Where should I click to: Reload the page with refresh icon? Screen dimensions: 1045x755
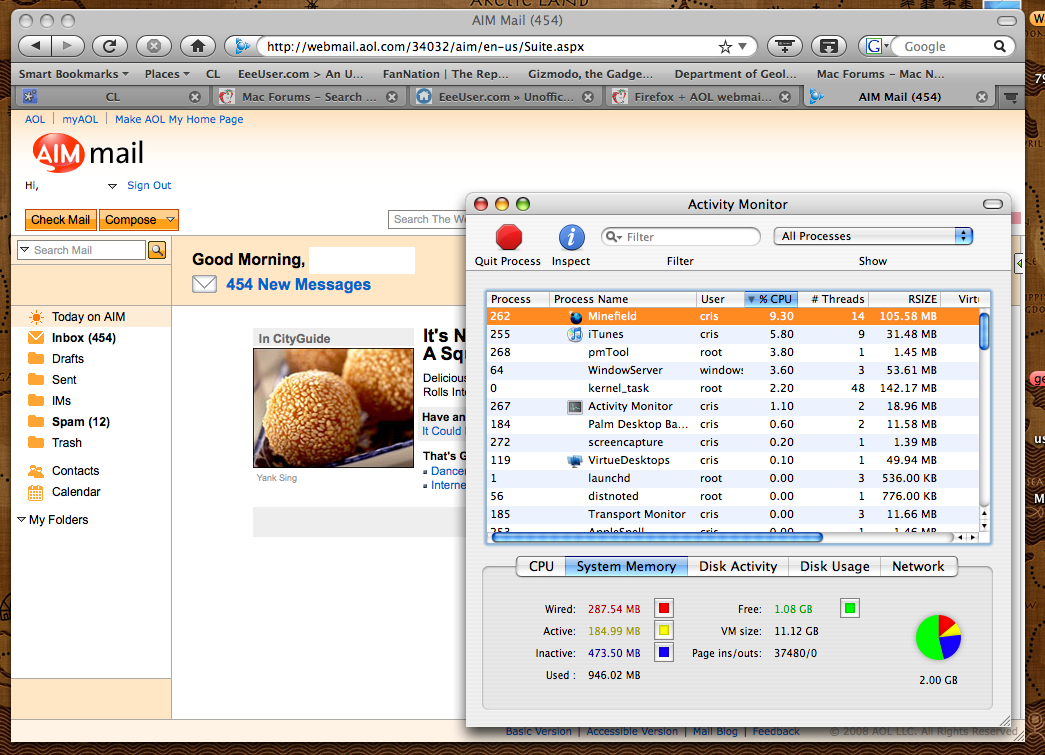110,46
